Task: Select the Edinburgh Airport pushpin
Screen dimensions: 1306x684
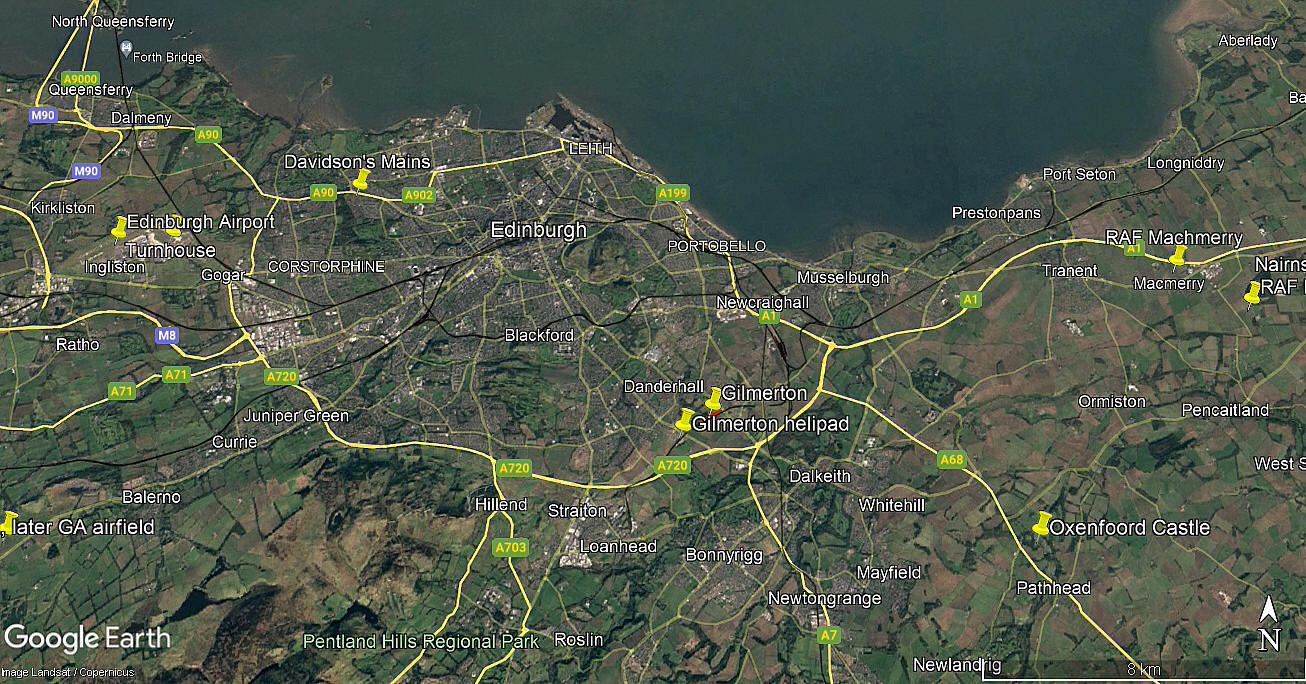Action: click(x=120, y=227)
